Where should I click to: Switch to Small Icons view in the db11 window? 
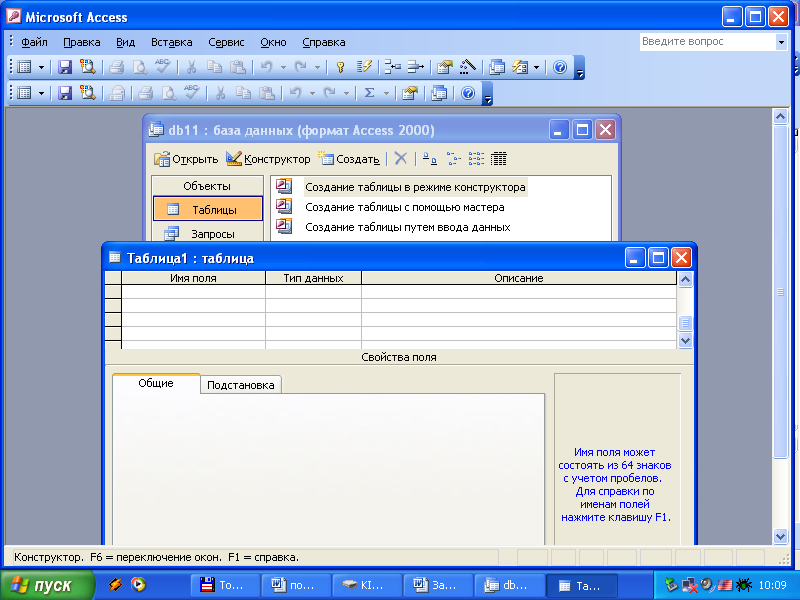point(453,159)
